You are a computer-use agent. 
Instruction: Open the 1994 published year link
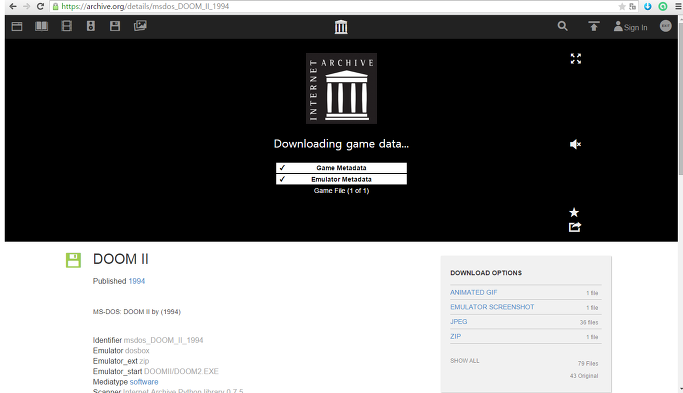[x=136, y=281]
